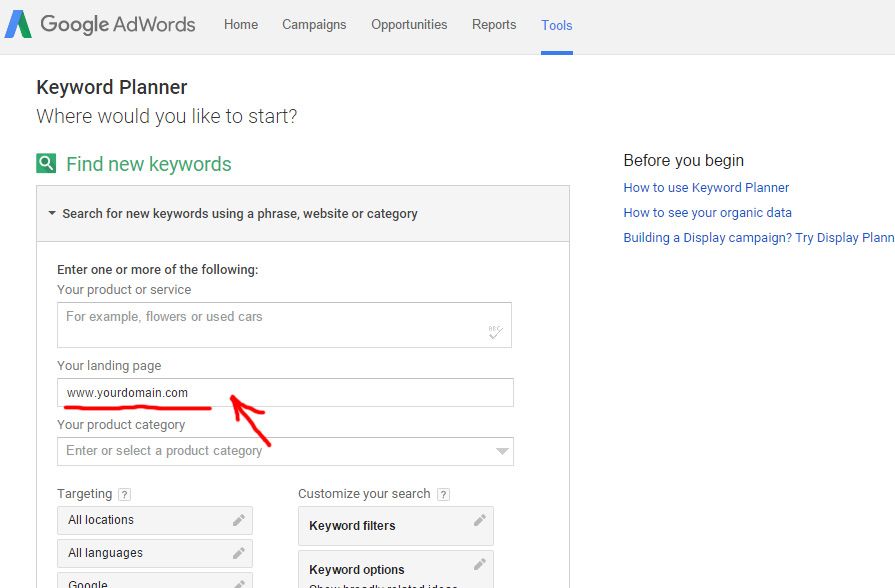
Task: Go to the Campaigns tab
Action: (x=314, y=25)
